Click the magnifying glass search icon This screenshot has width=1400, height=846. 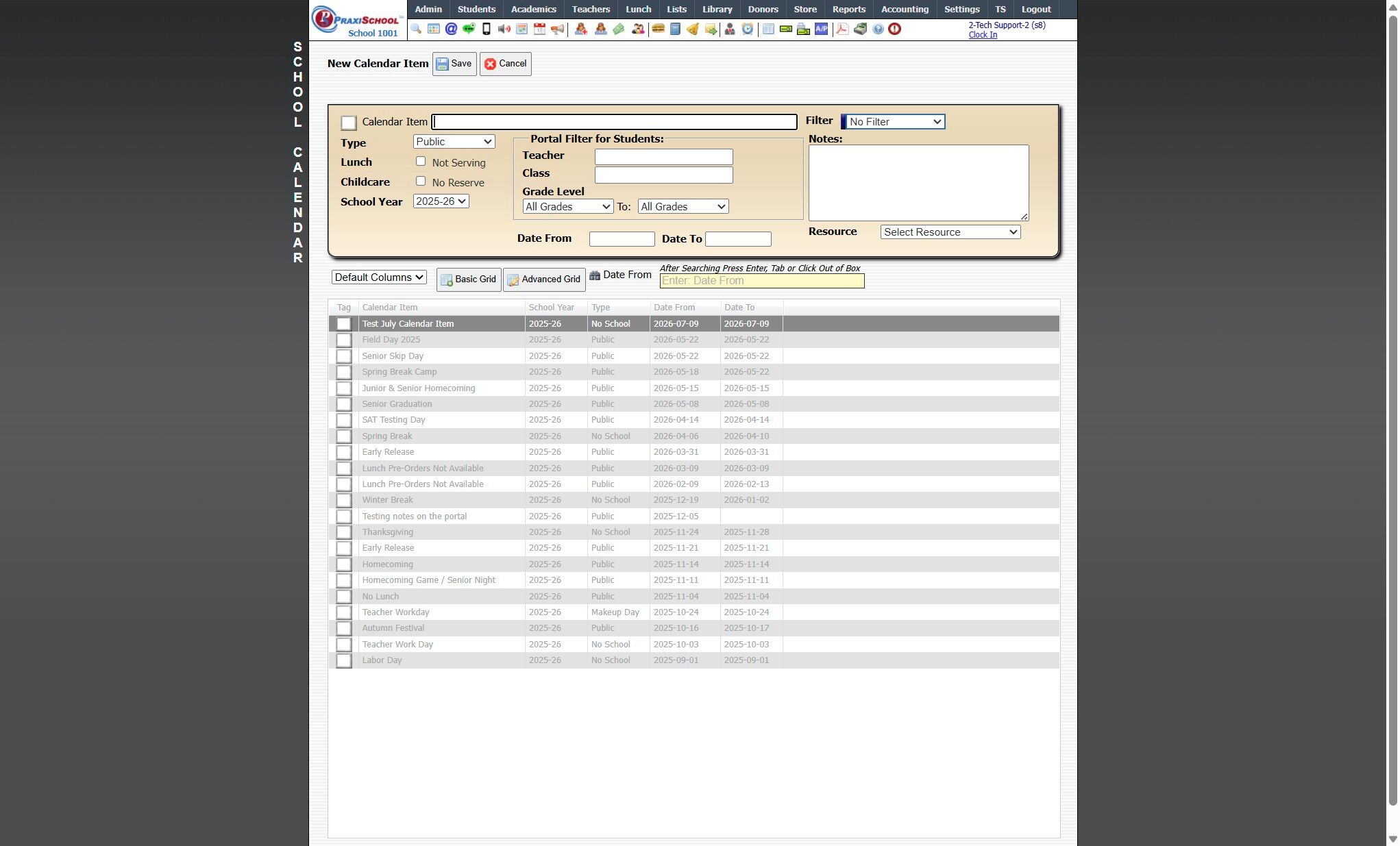pos(416,29)
